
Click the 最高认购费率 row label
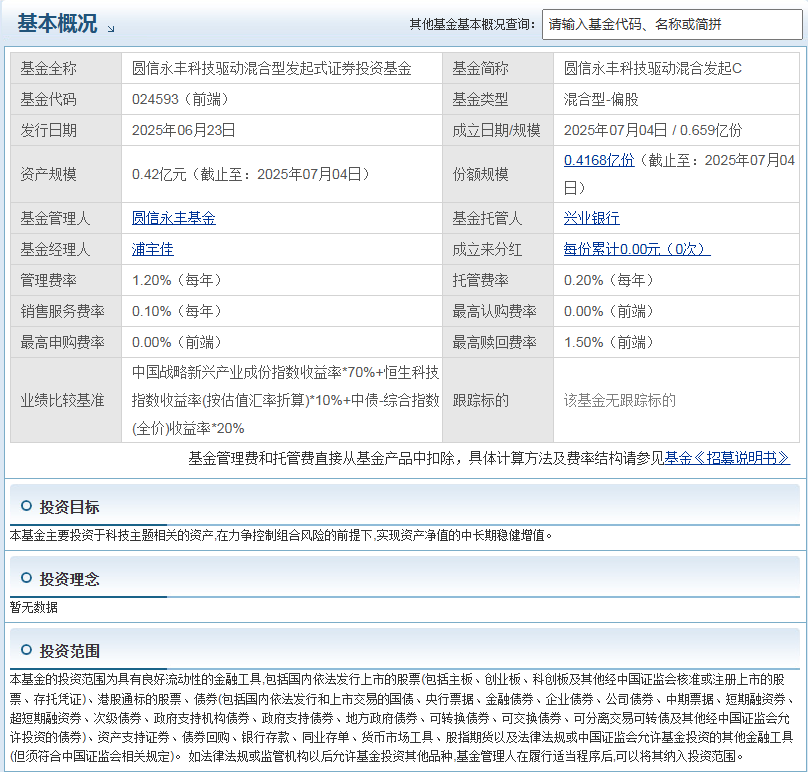[x=494, y=311]
